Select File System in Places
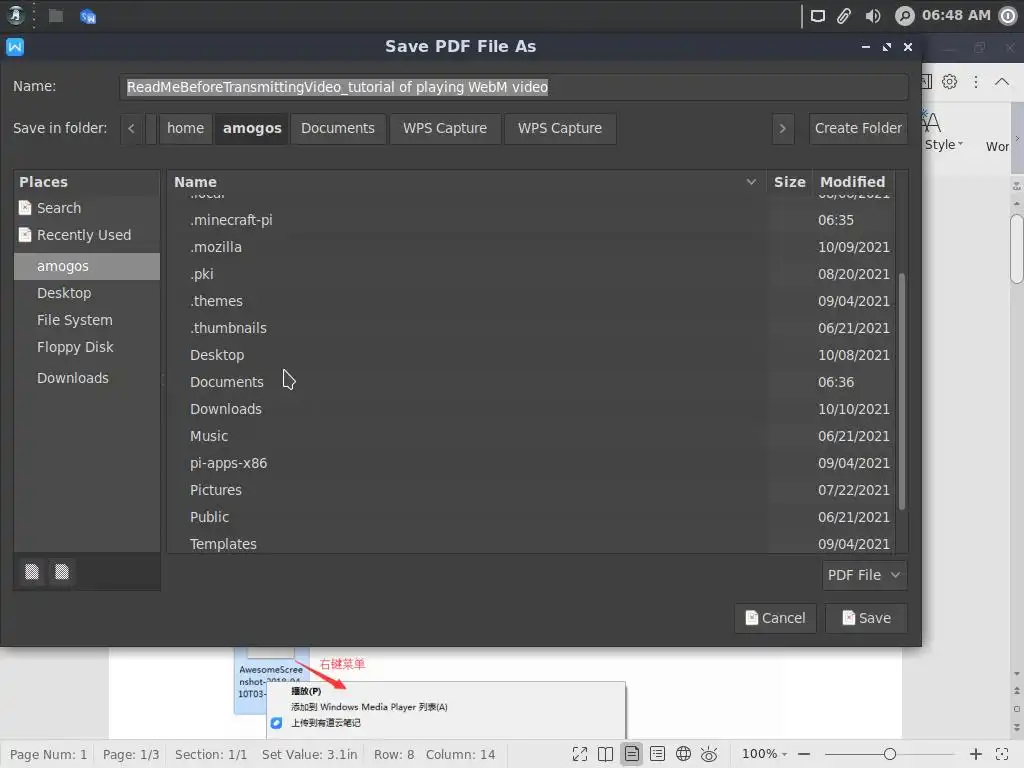This screenshot has width=1024, height=768. point(87,320)
